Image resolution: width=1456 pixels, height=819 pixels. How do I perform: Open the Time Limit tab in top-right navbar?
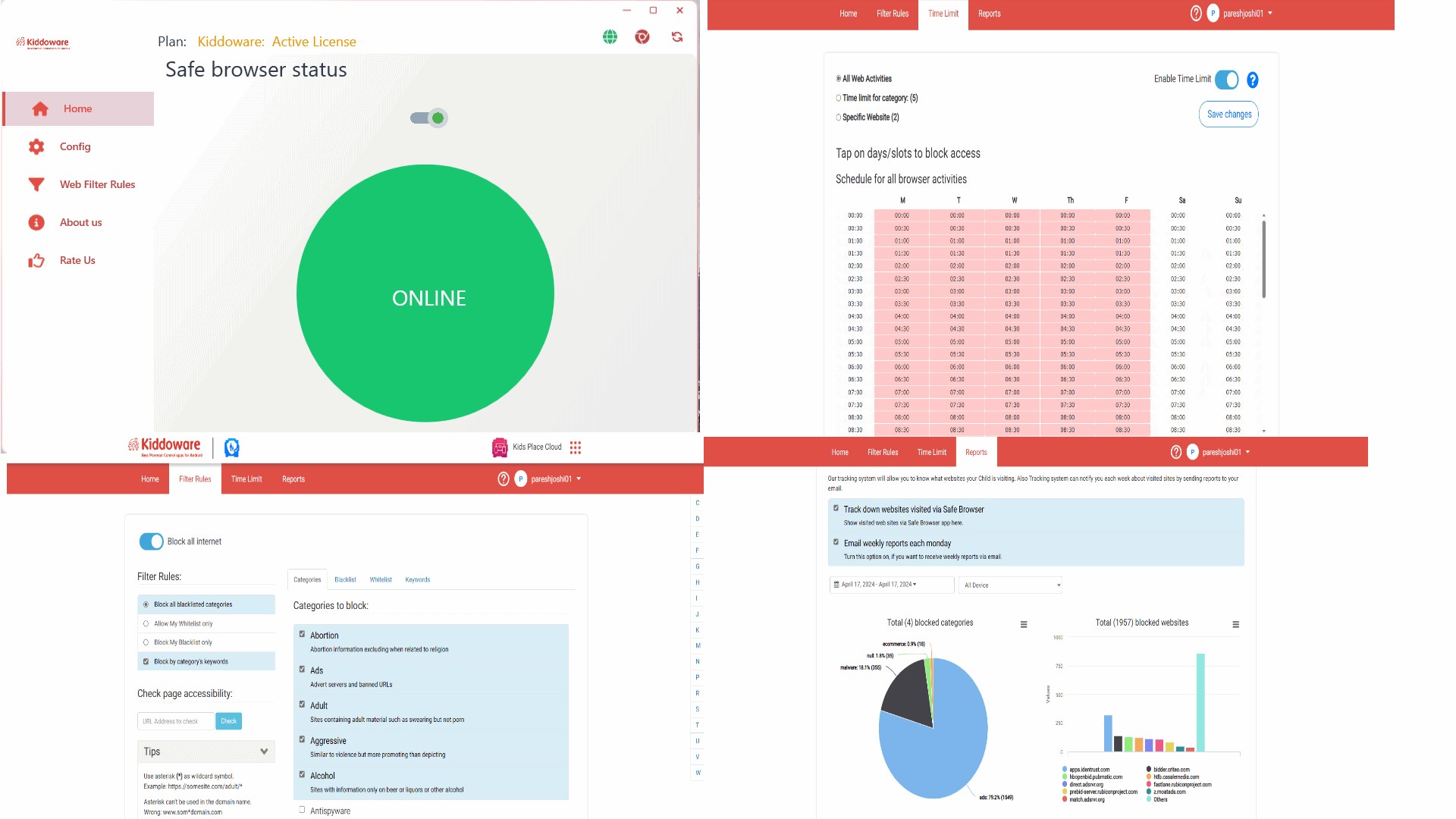943,14
